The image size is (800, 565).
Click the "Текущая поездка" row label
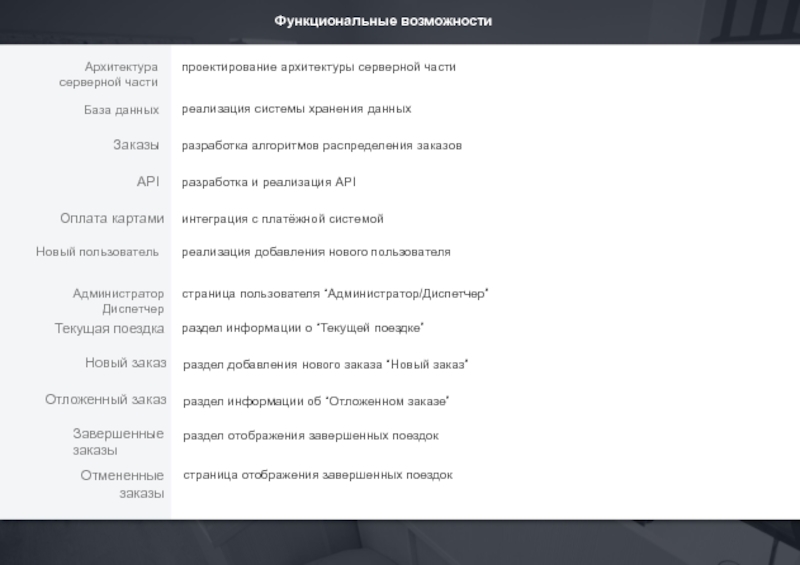[x=109, y=328]
